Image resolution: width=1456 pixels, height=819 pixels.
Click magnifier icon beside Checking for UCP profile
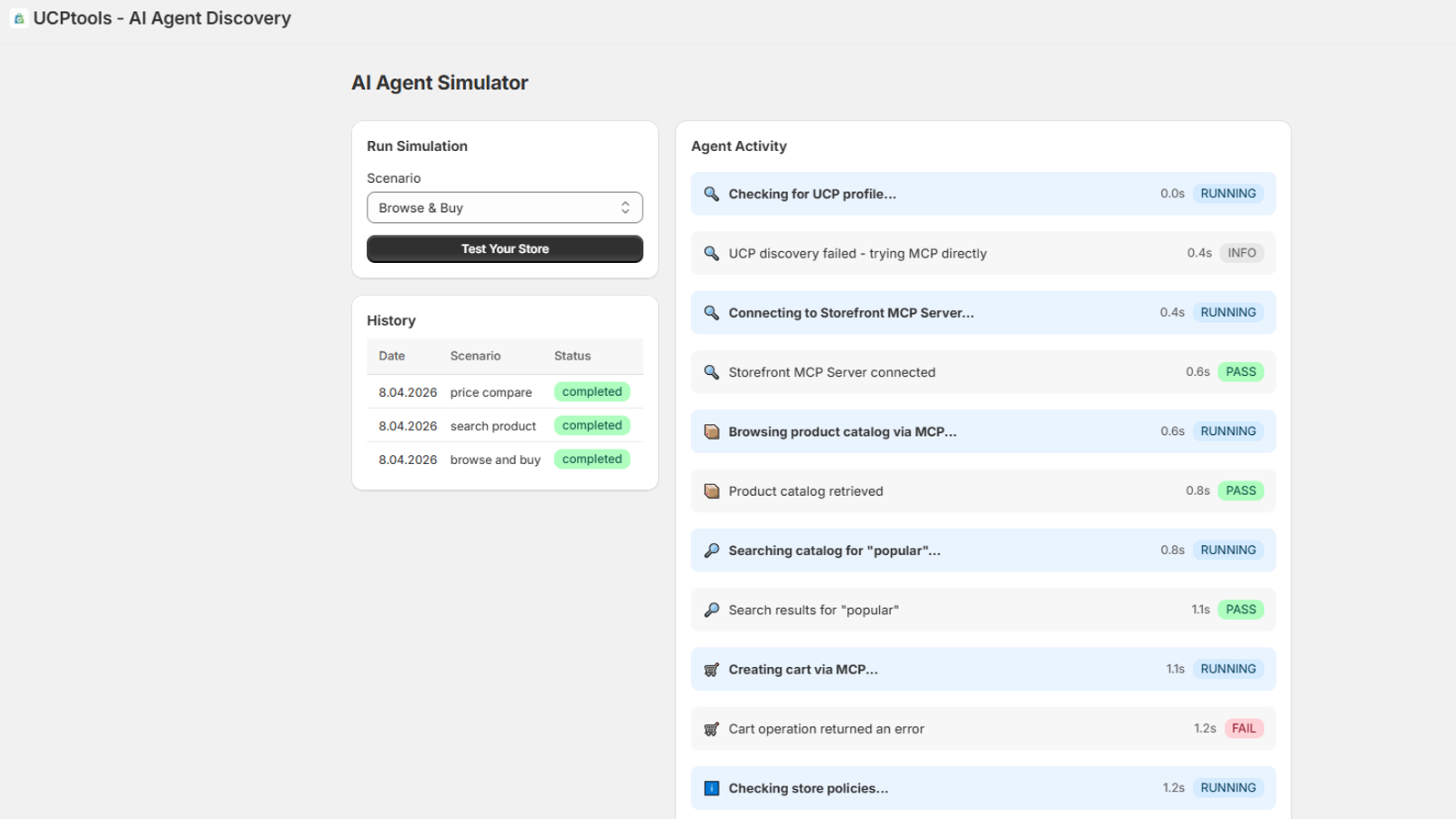click(712, 194)
